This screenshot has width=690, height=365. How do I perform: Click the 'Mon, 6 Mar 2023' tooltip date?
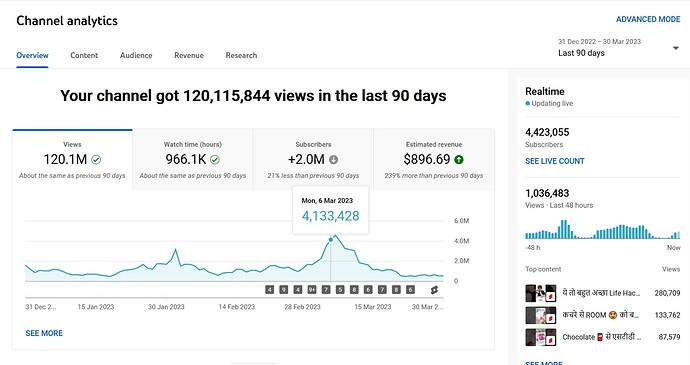[327, 200]
